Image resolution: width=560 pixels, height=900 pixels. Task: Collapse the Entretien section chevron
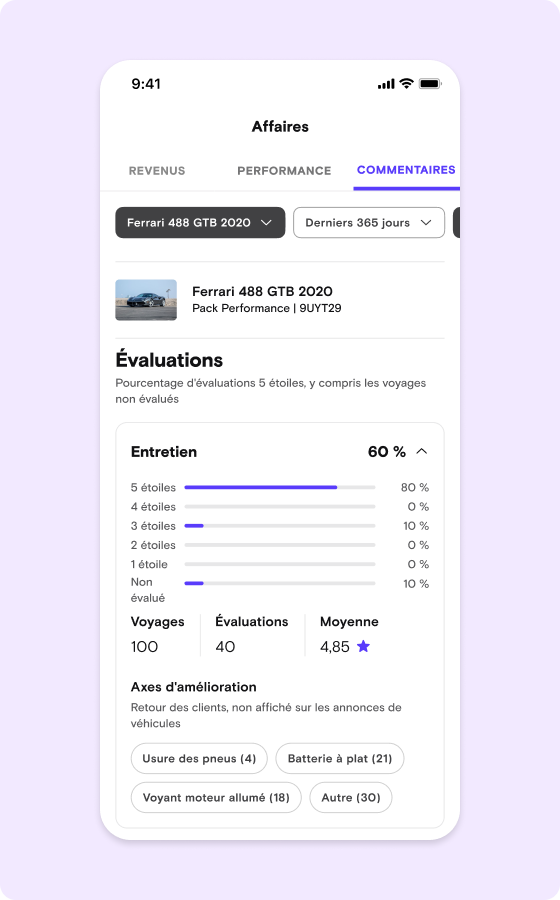click(422, 452)
